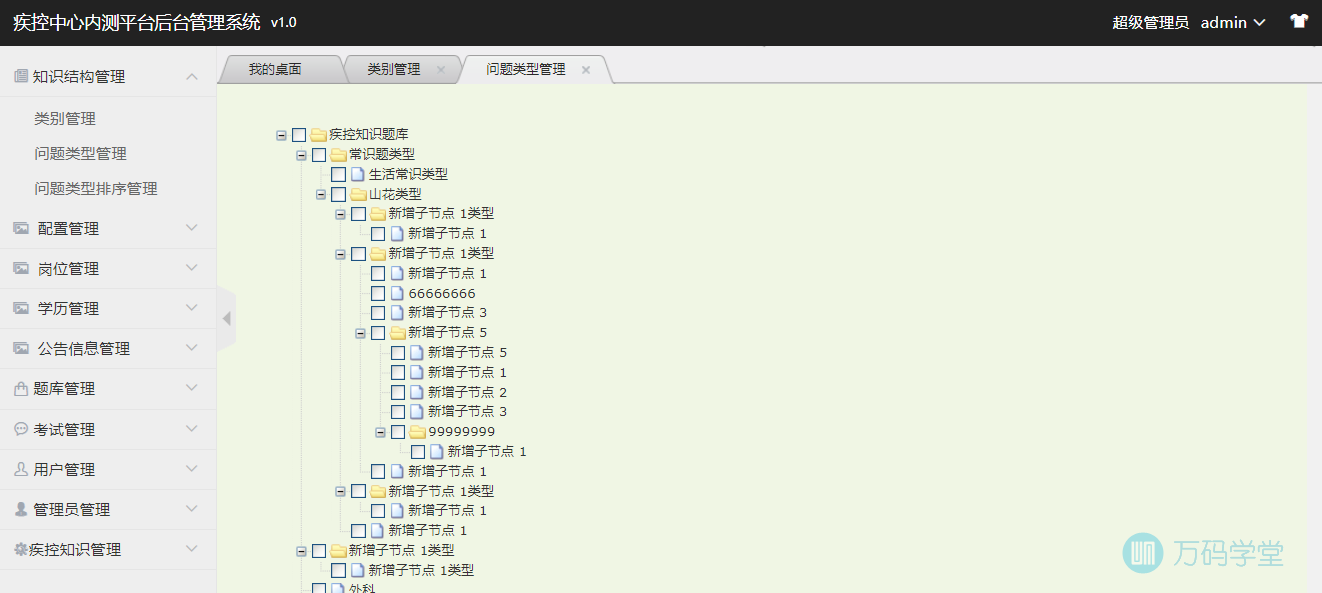Click the gear icon beside 疾控知识管理
The image size is (1322, 593).
click(x=20, y=550)
